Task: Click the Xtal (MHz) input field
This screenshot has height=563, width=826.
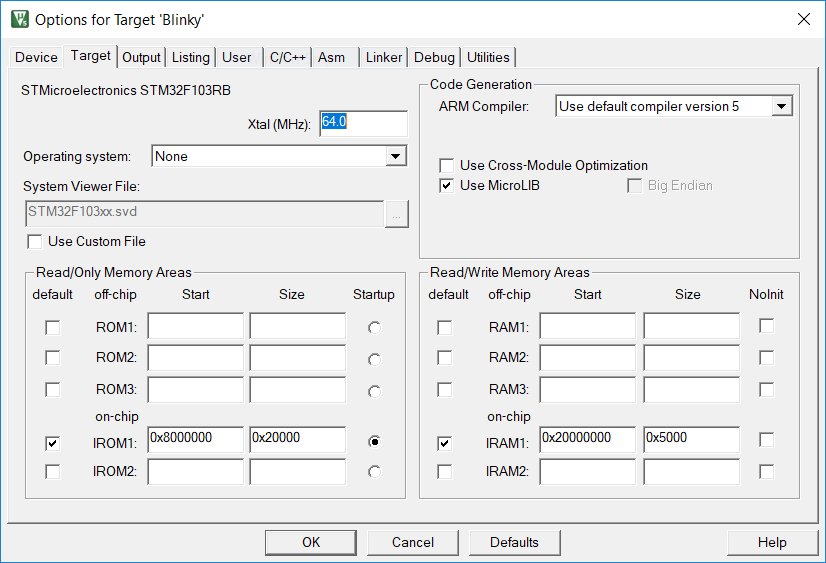Action: tap(363, 123)
